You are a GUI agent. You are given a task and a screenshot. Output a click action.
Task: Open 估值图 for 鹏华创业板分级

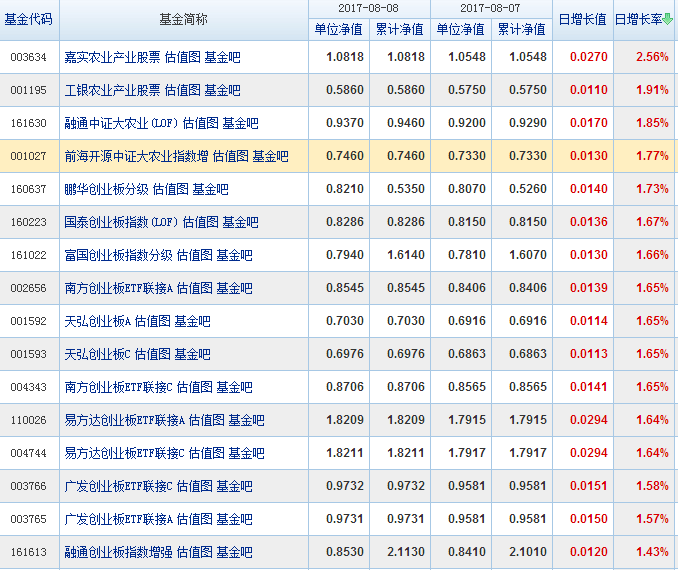point(171,189)
